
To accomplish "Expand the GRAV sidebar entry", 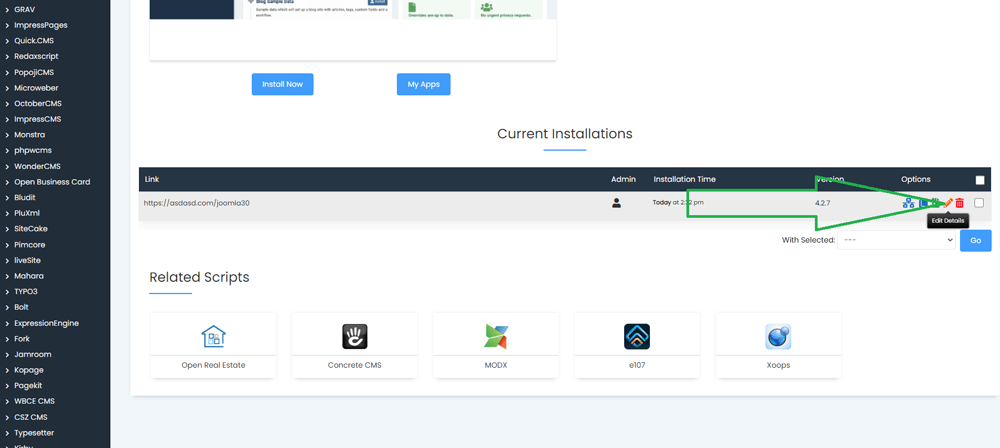I will point(24,10).
